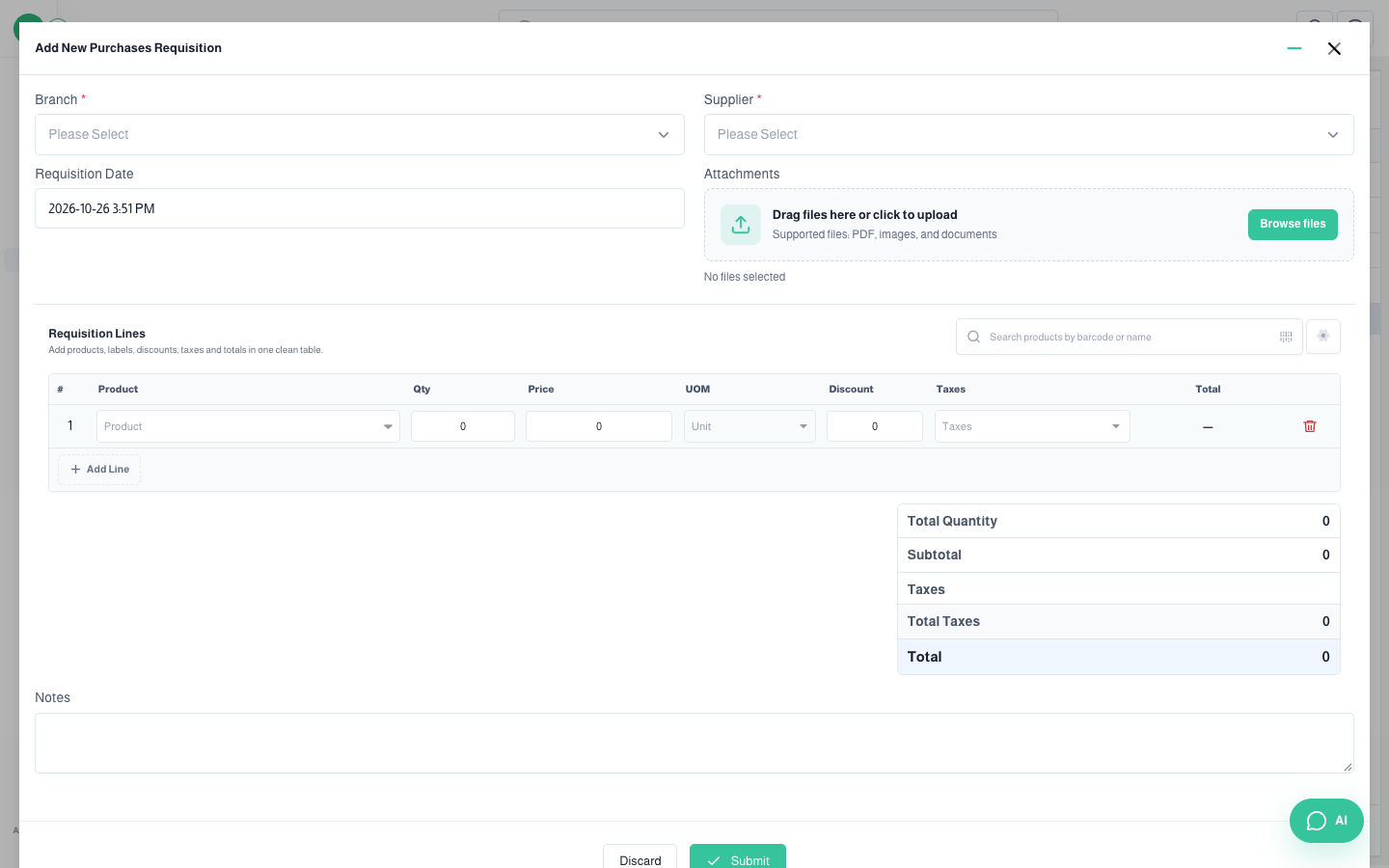Click the product search box
The width and height of the screenshot is (1389, 868).
tap(1130, 337)
